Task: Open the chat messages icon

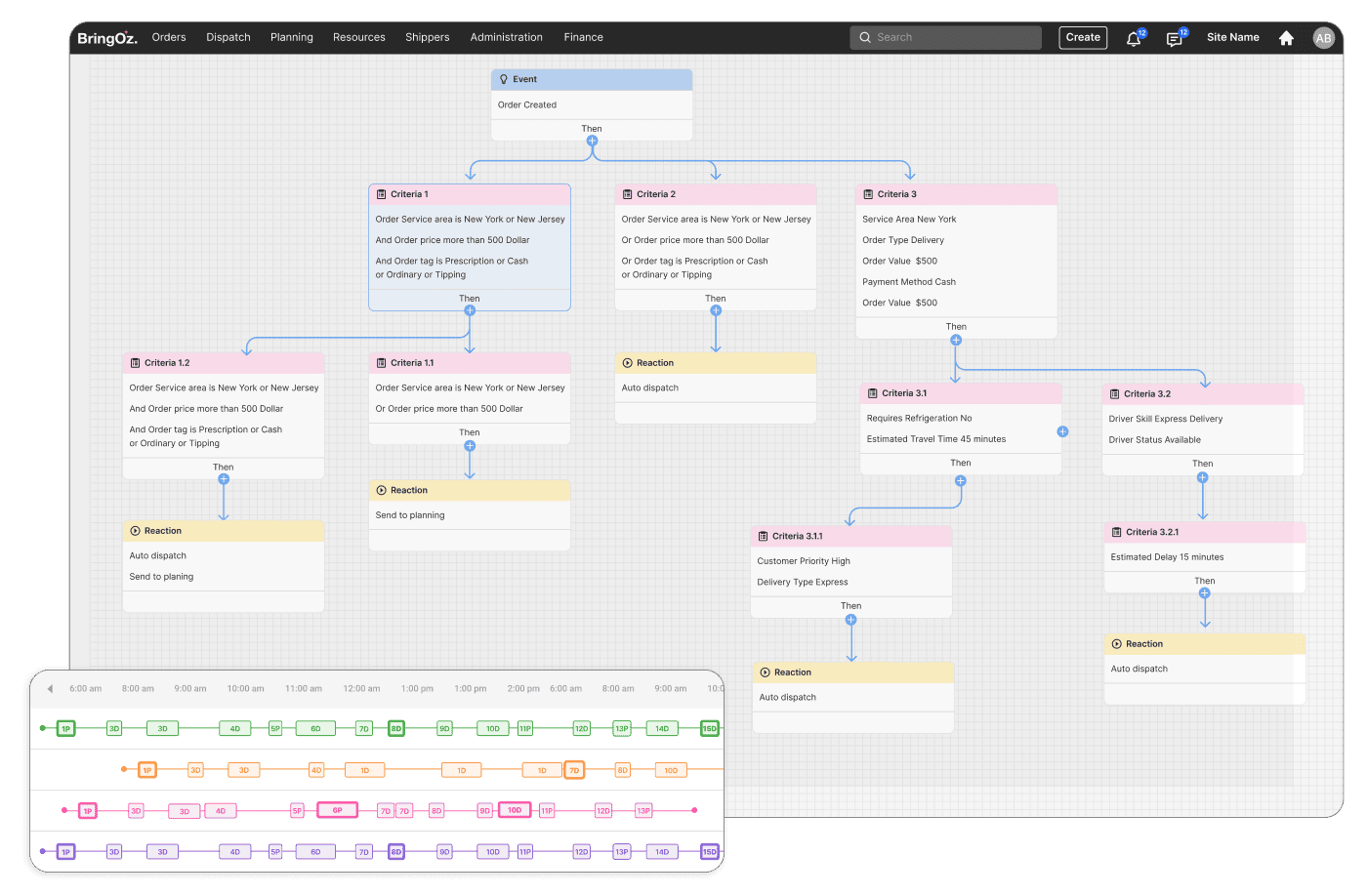Action: tap(1175, 38)
